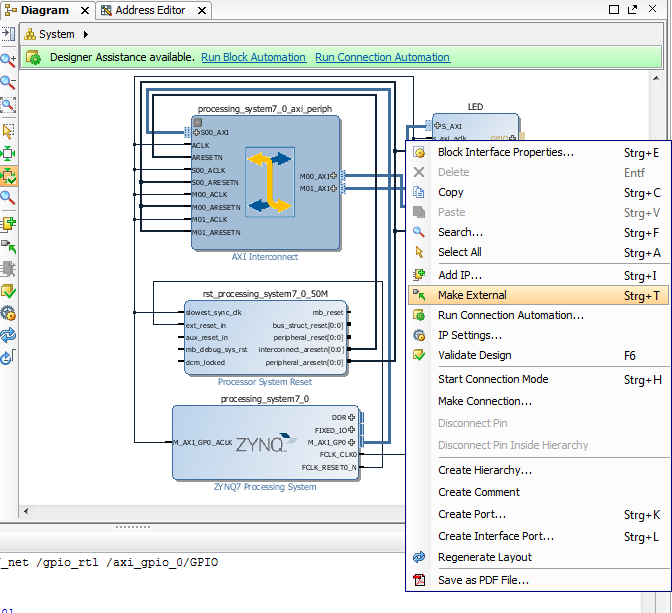Click the peripheral_aresetn[0:0] pin label
672x613 pixels.
(304, 363)
